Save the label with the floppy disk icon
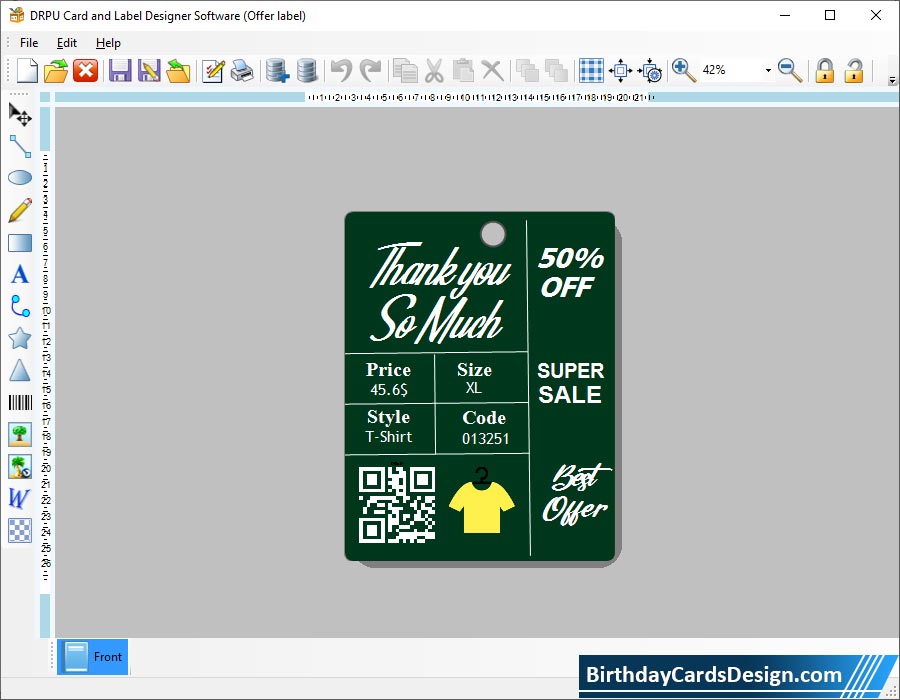 (x=120, y=71)
